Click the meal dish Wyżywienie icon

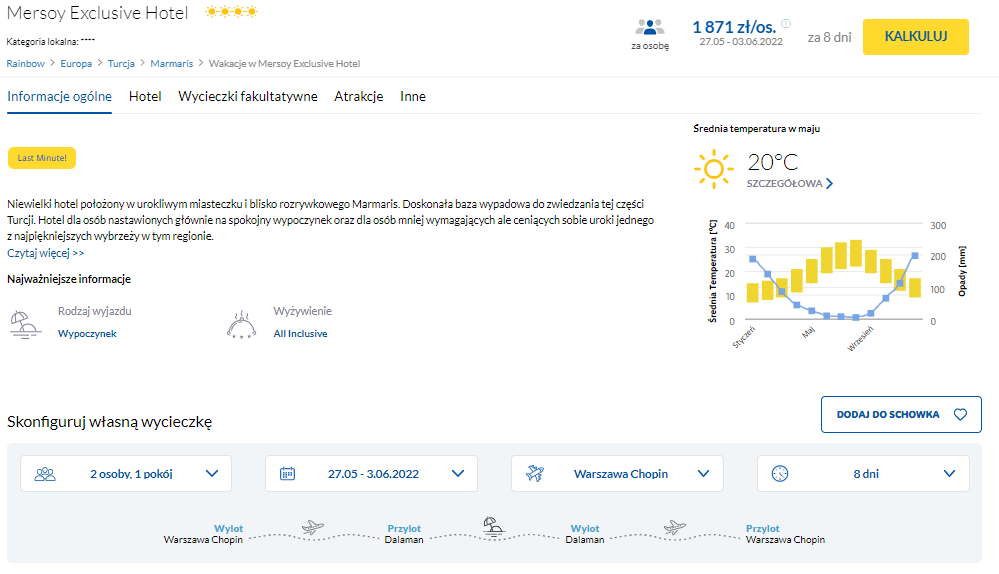click(x=240, y=323)
